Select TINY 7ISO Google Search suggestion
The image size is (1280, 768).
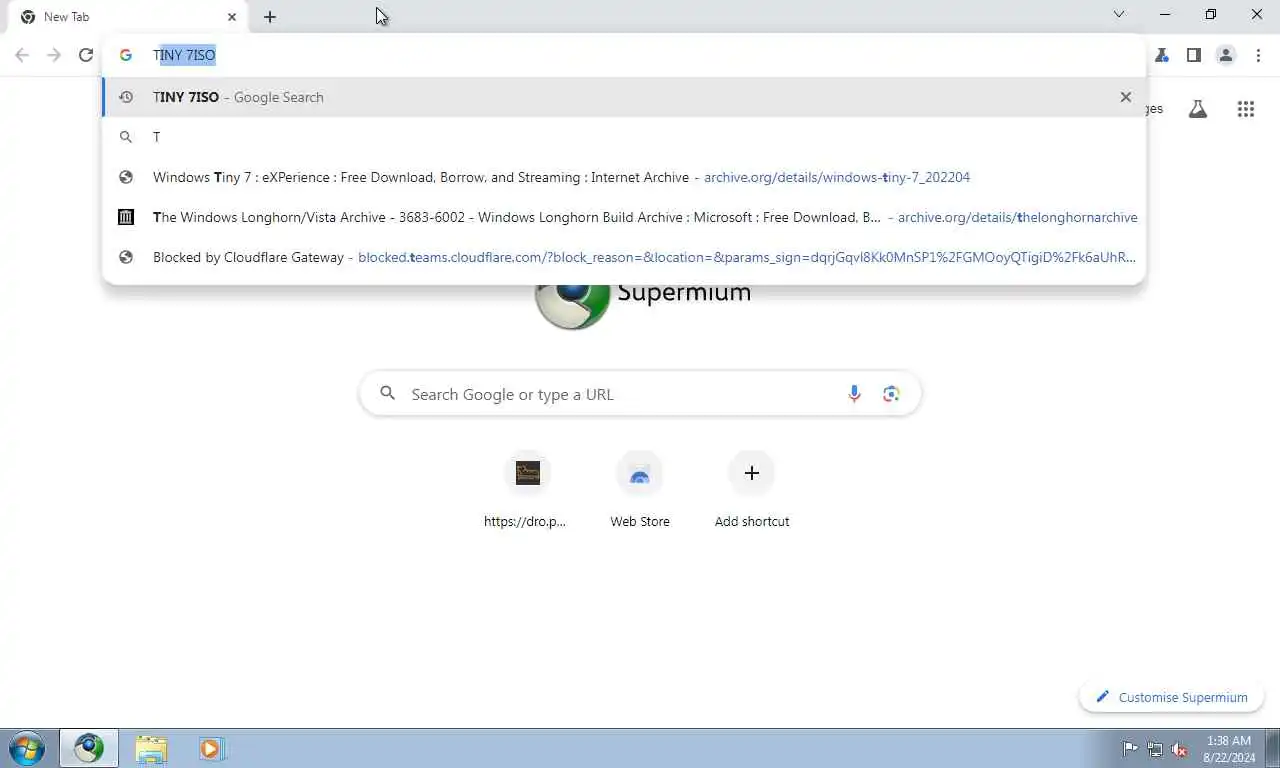coord(623,97)
